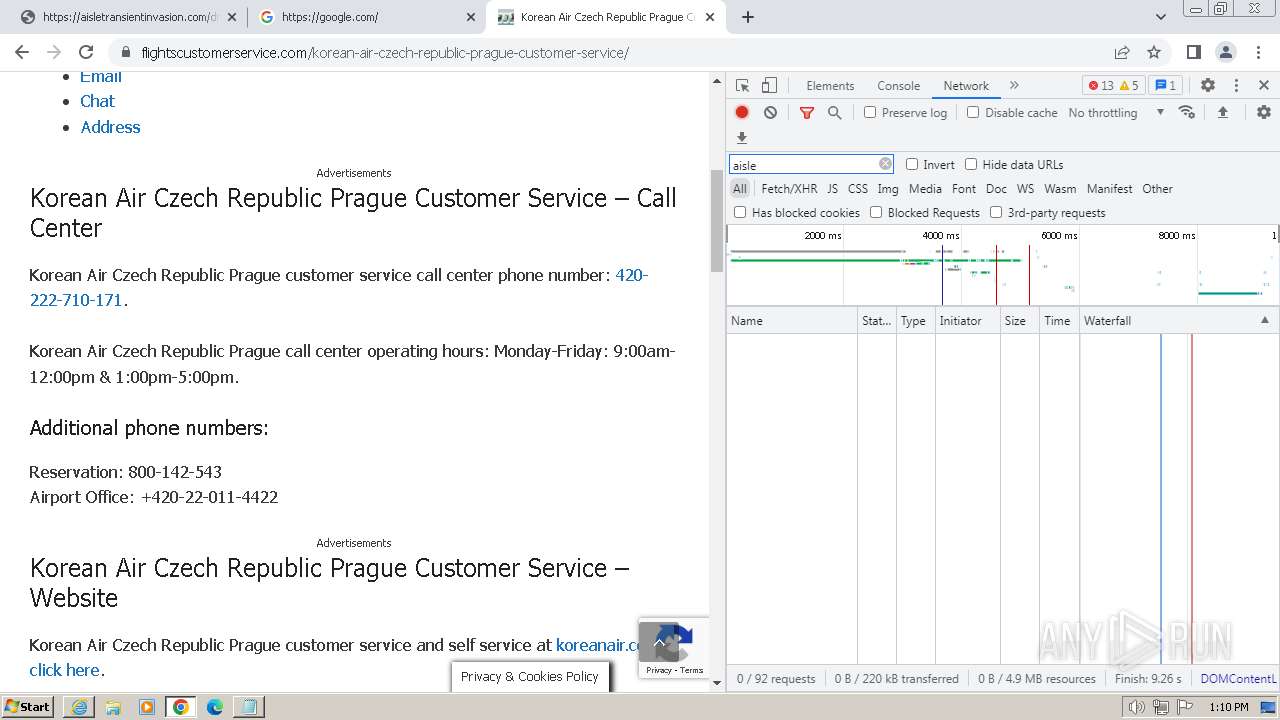Enable Hide data URLs

pos(971,164)
